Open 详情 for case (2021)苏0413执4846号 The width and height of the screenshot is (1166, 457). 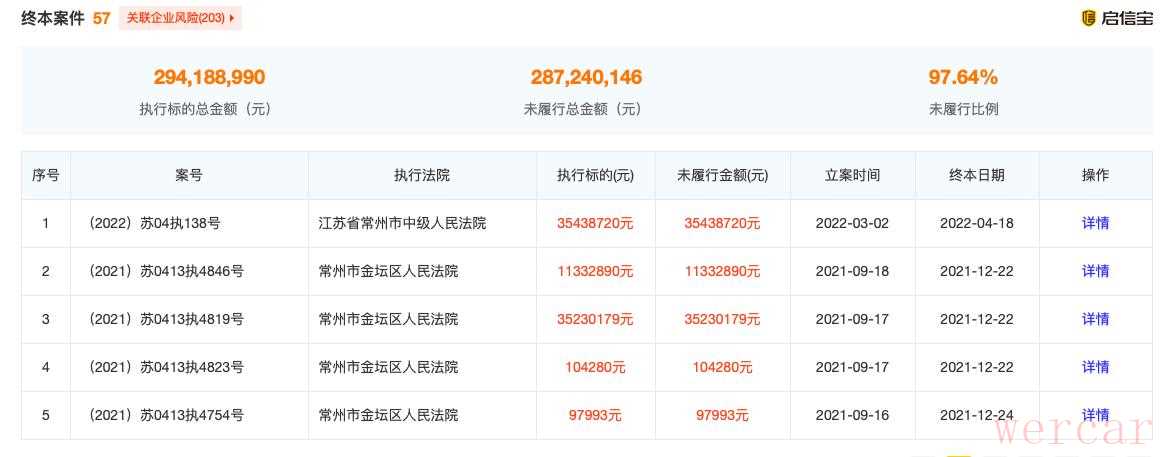tap(1095, 271)
